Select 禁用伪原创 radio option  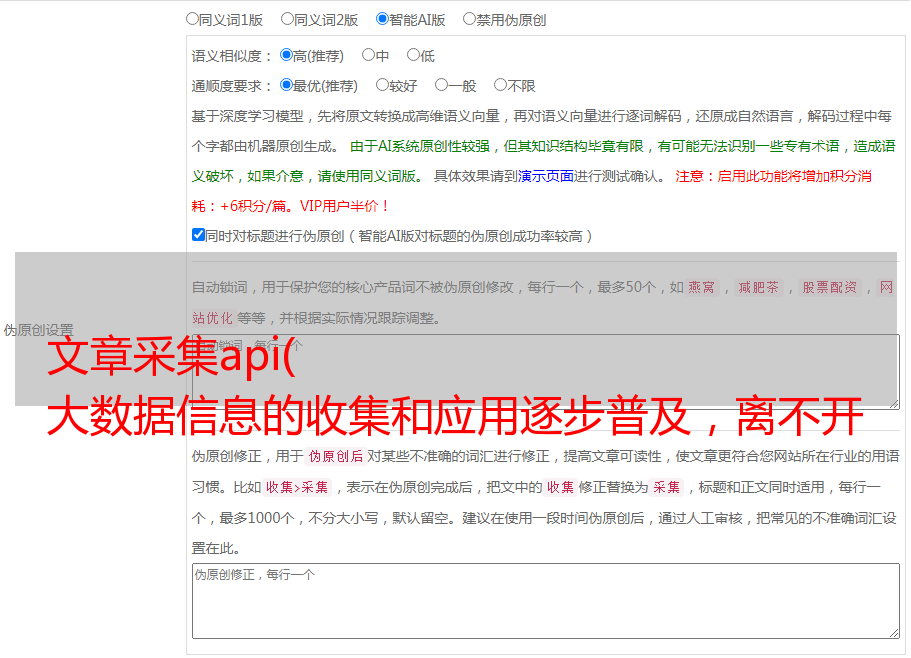coord(469,19)
